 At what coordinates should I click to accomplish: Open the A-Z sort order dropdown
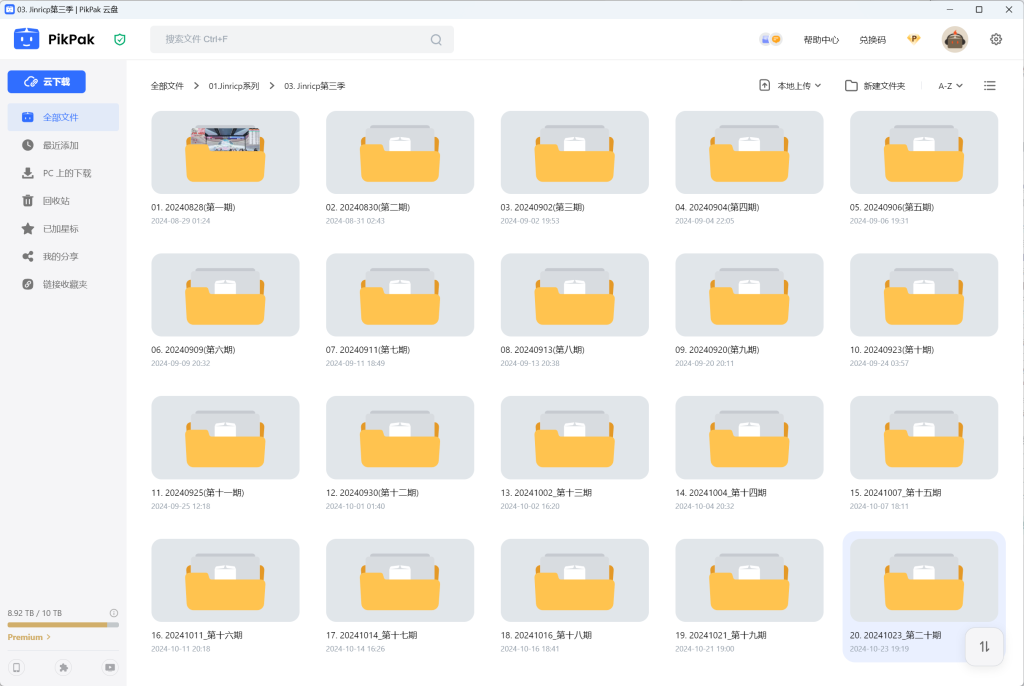(x=946, y=85)
